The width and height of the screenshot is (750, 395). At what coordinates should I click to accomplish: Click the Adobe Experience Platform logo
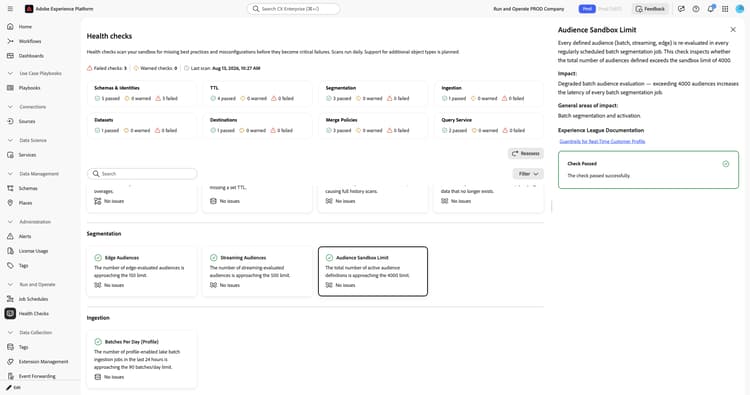pyautogui.click(x=29, y=9)
